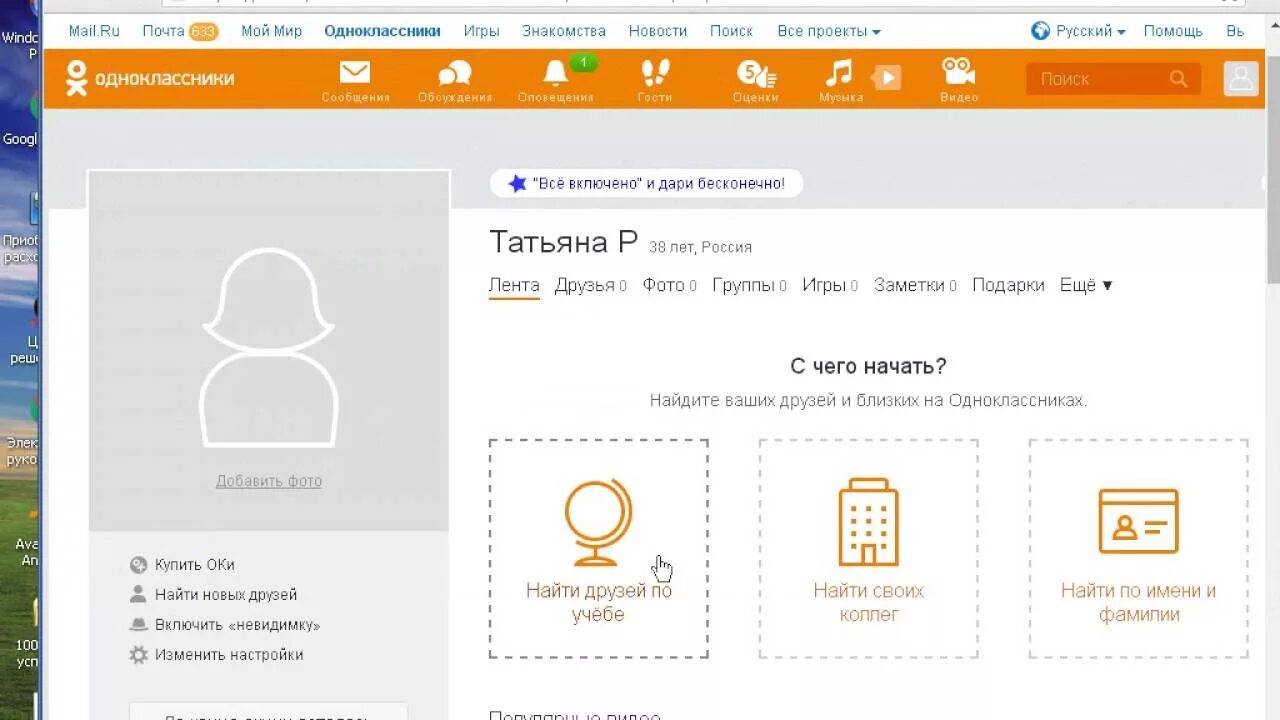Click the music play button icon
Image resolution: width=1280 pixels, height=720 pixels.
tap(886, 77)
